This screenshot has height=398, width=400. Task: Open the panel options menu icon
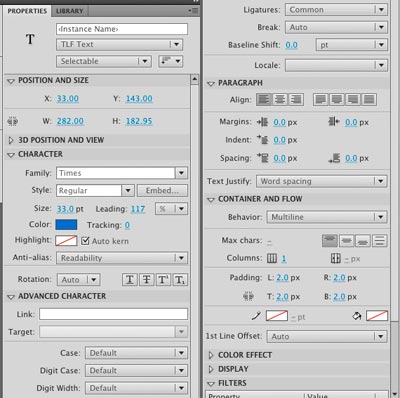(193, 11)
